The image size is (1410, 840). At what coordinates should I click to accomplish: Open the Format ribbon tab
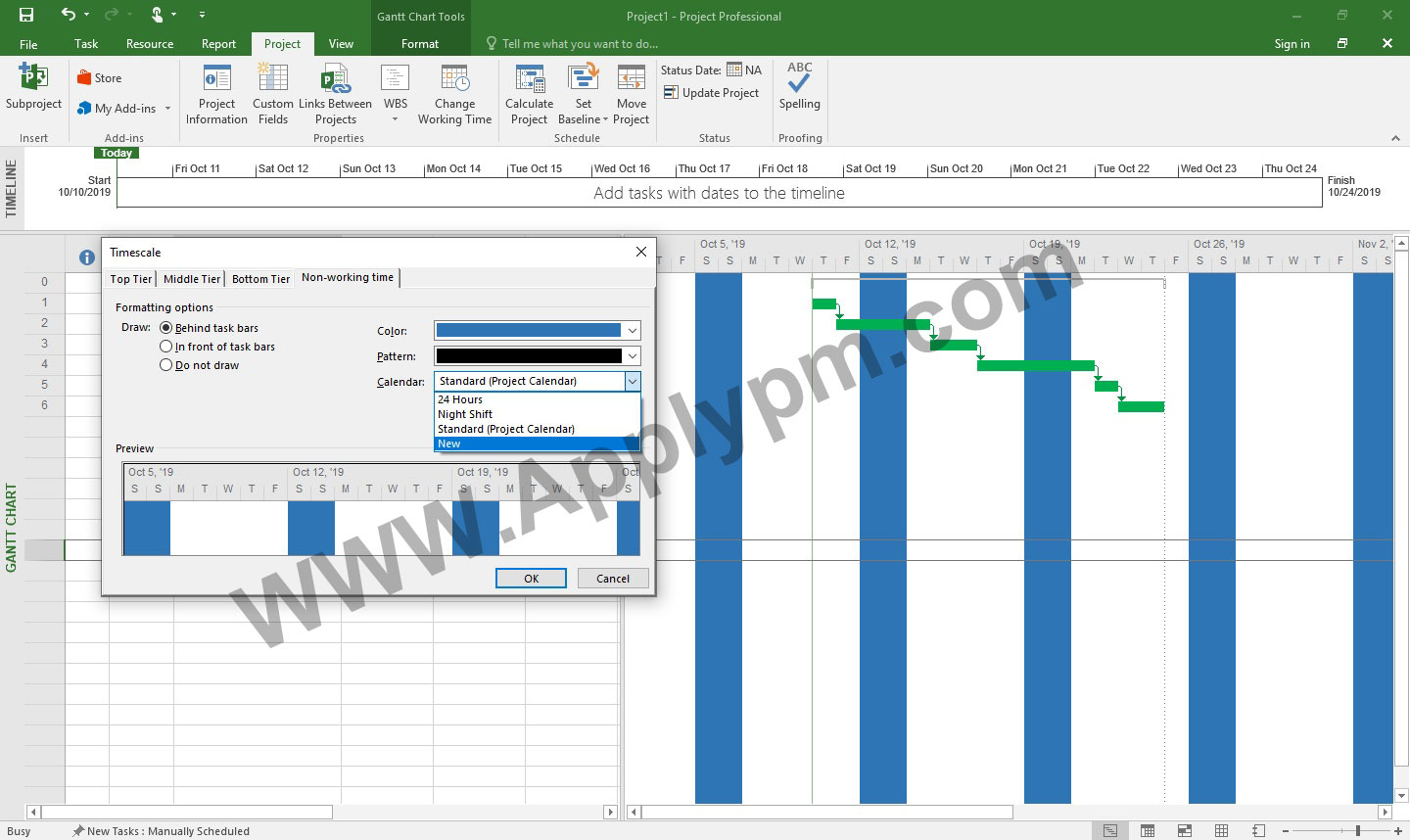(420, 44)
